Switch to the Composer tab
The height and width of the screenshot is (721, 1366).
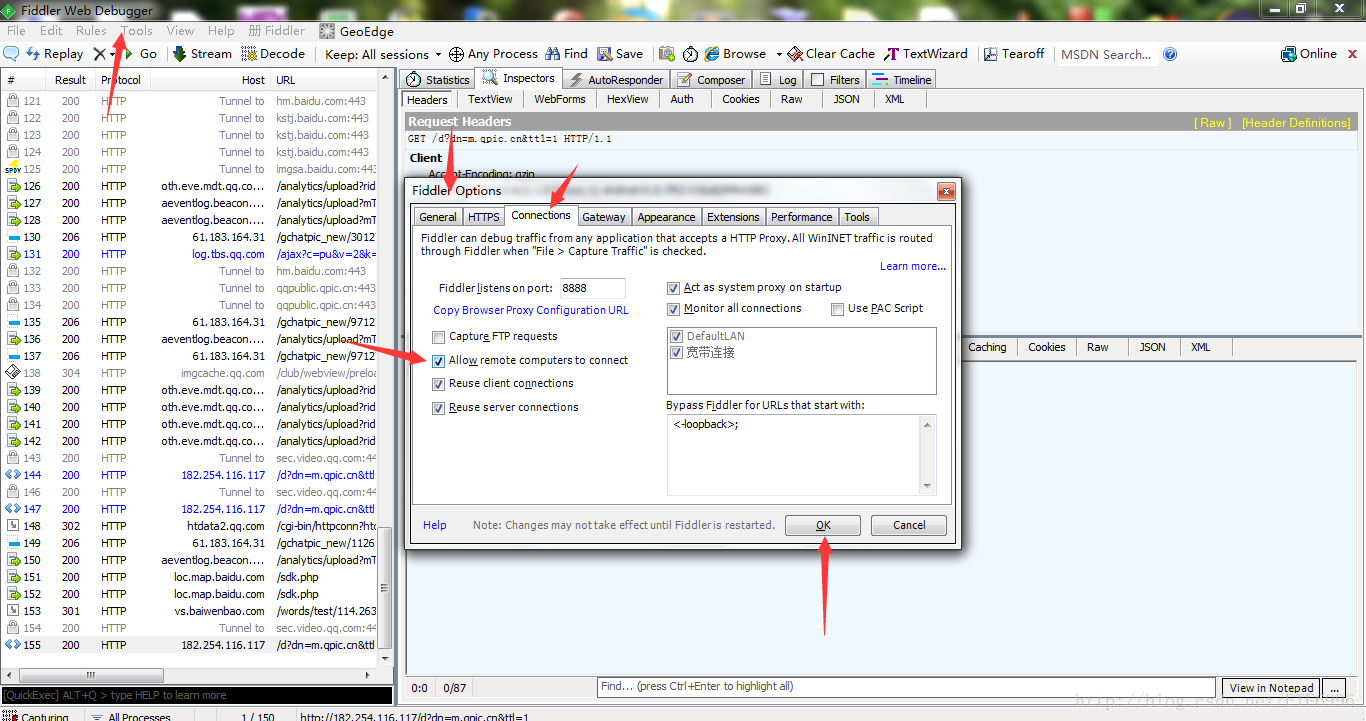(x=711, y=79)
